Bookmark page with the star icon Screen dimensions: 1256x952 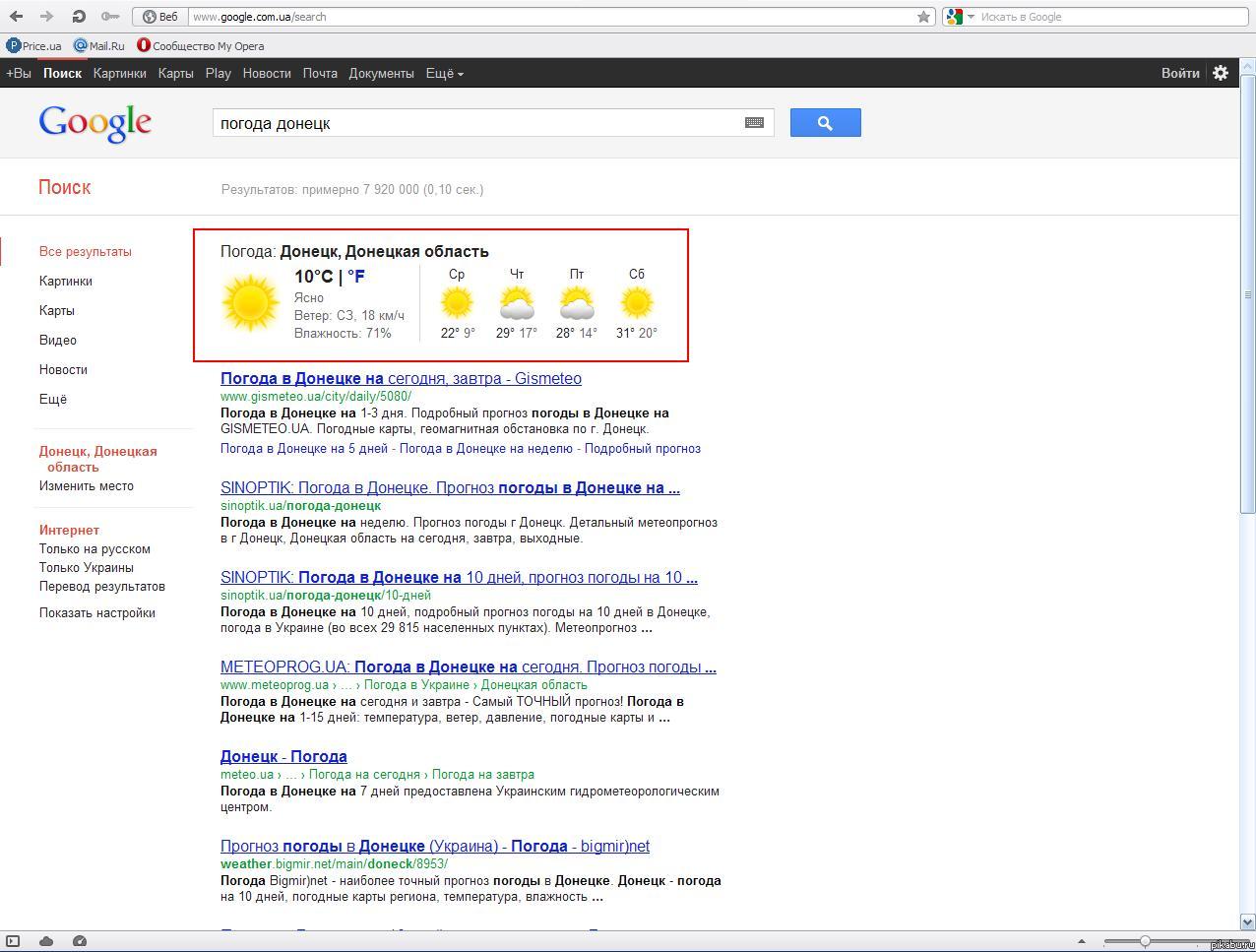click(923, 17)
